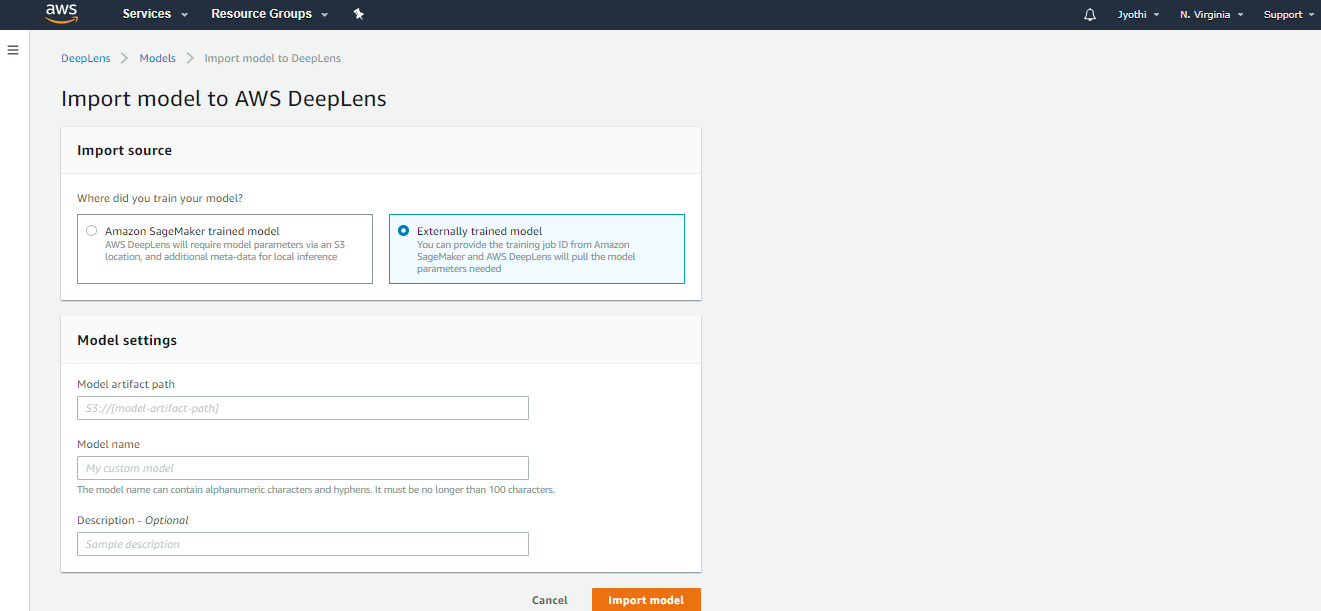Cancel the model import
The width and height of the screenshot is (1321, 611).
(x=550, y=600)
